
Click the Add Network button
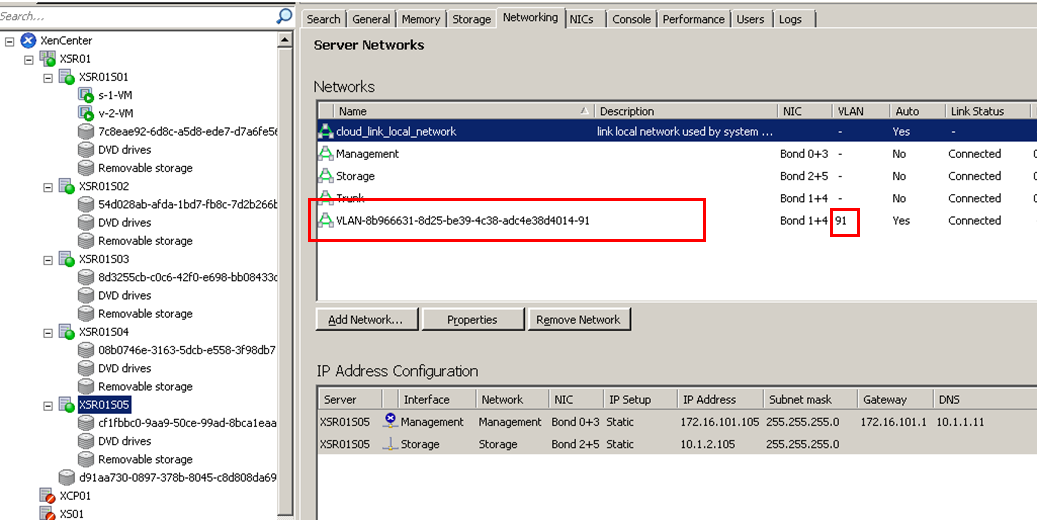(x=366, y=320)
